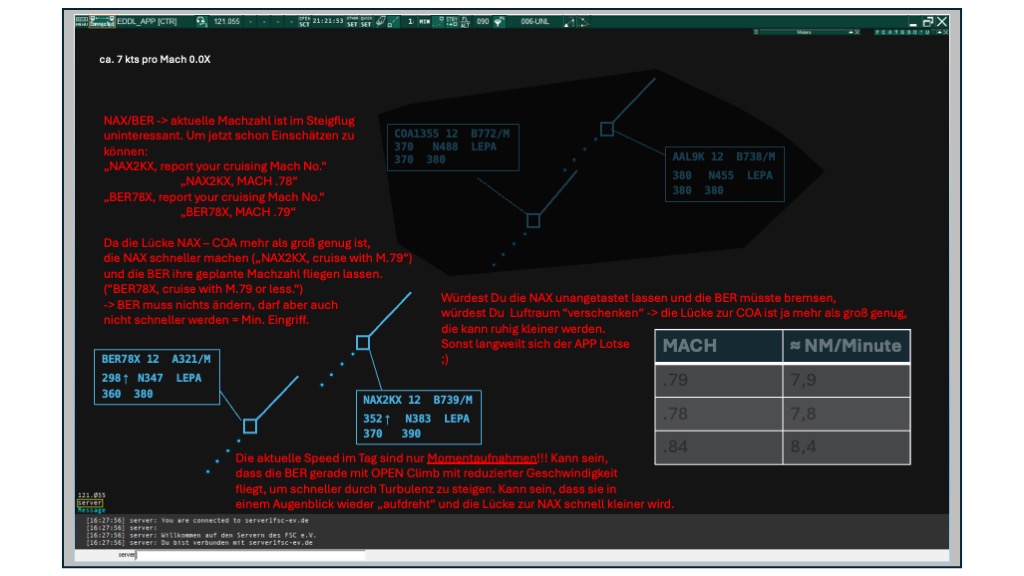Click N347 ground speed in BER78X tag
This screenshot has width=1024, height=576.
150,377
